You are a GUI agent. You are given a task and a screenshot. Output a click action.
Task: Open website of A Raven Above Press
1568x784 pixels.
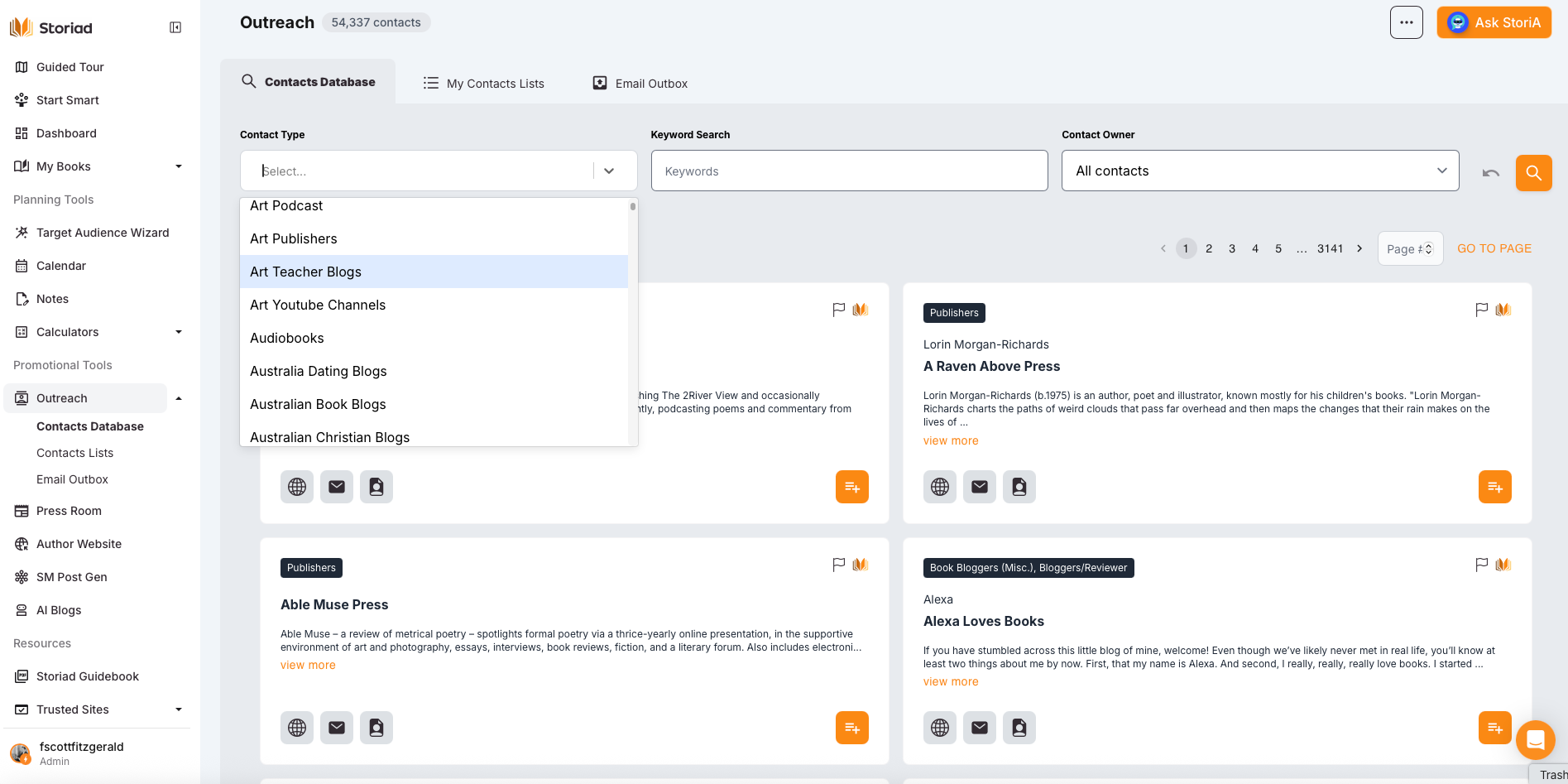940,487
